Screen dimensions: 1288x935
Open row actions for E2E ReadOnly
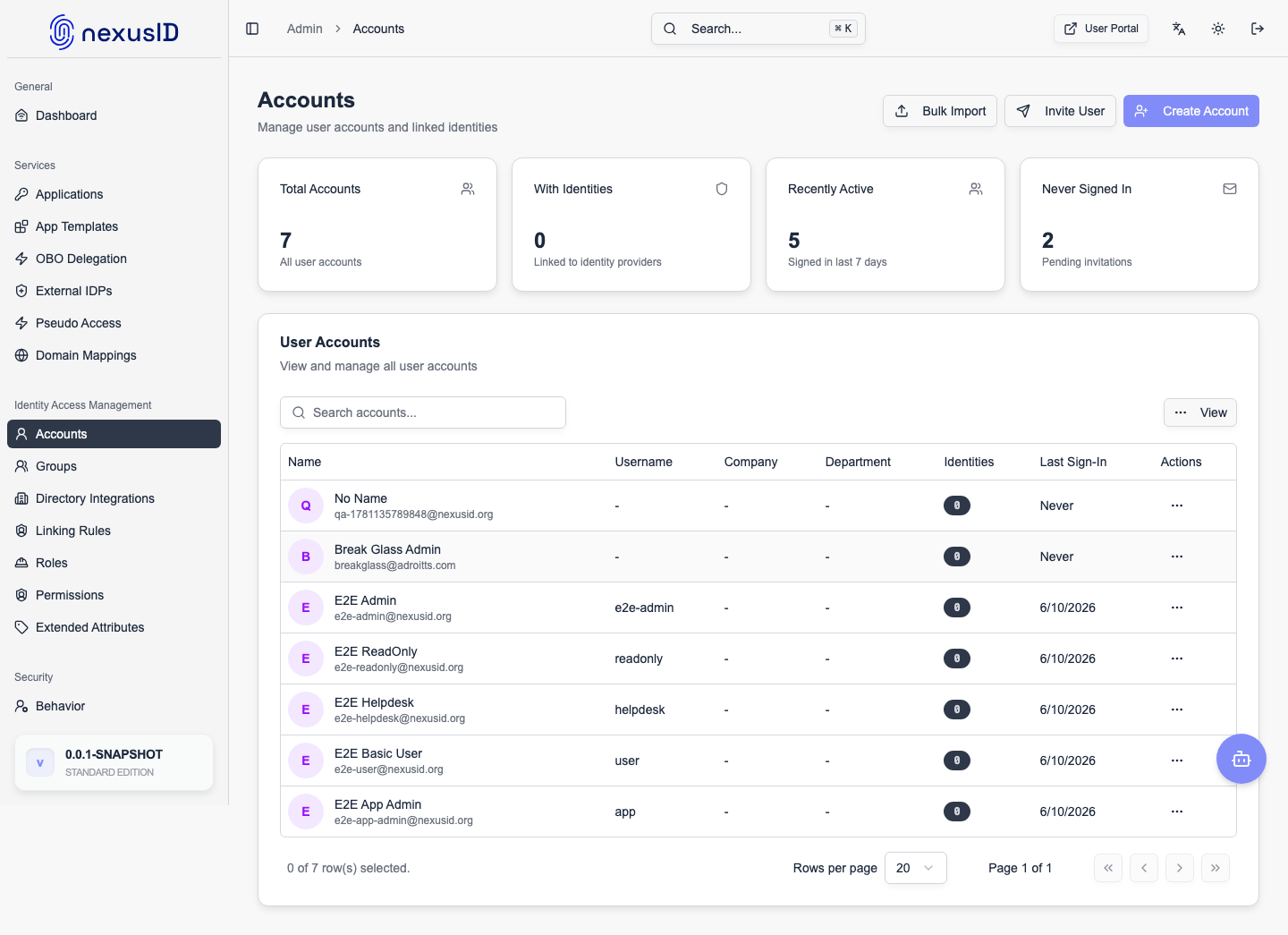(x=1177, y=659)
